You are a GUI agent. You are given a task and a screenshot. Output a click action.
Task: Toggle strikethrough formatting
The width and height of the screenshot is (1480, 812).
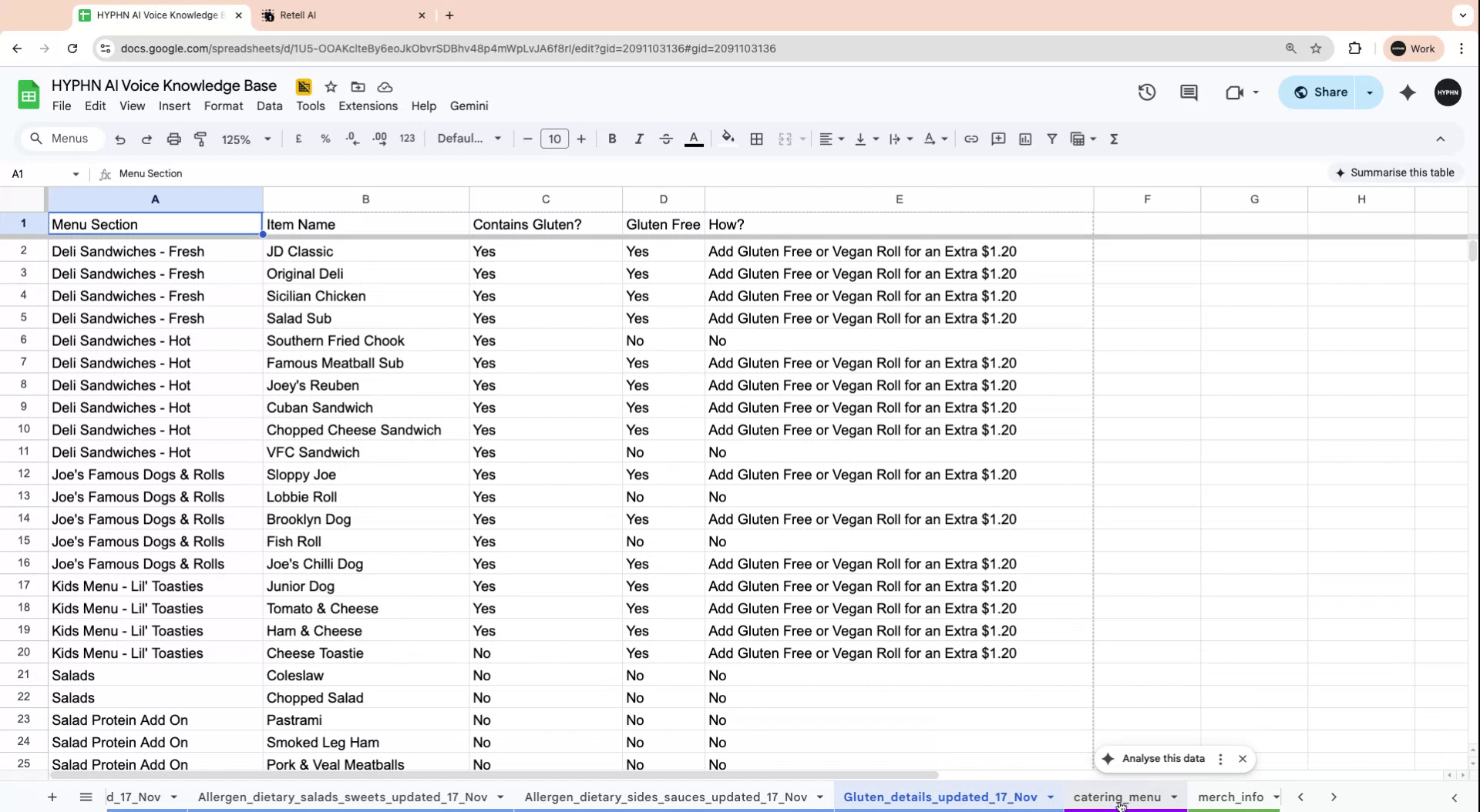tap(665, 139)
